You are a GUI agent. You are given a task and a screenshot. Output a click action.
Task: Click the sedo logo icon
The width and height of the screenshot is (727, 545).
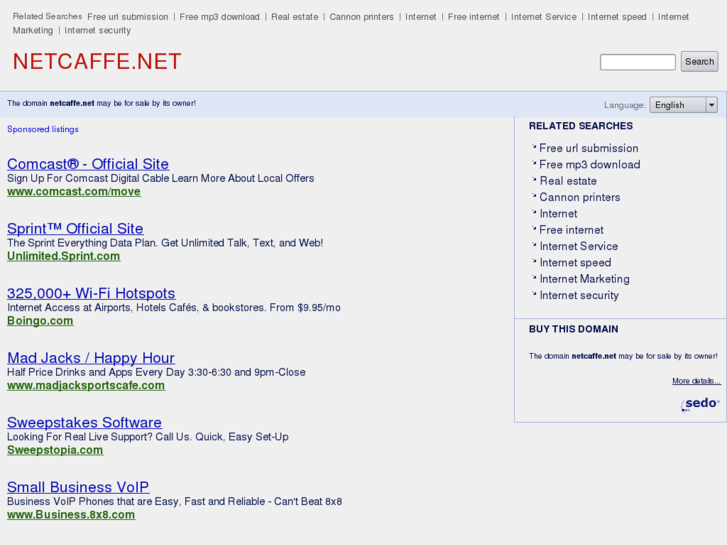[x=700, y=404]
